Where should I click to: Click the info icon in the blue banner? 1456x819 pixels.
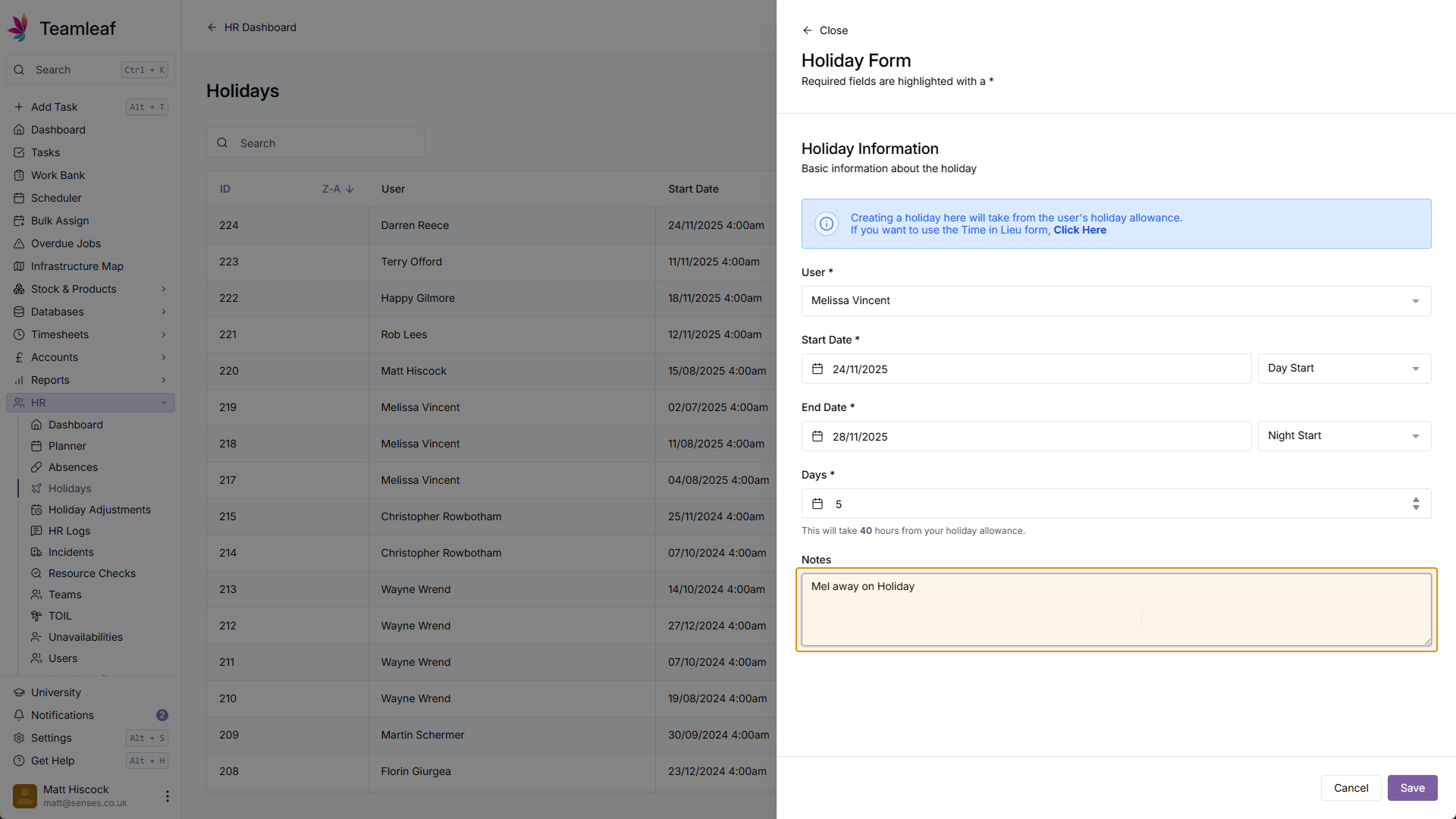pos(827,224)
